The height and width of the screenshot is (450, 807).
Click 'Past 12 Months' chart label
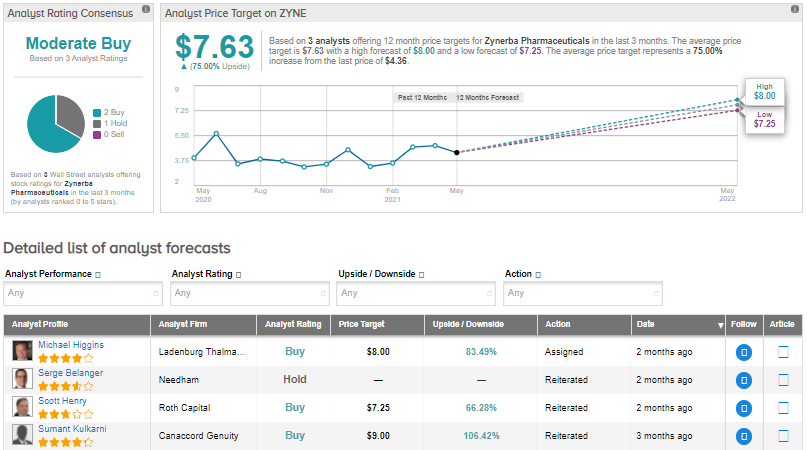(x=422, y=97)
